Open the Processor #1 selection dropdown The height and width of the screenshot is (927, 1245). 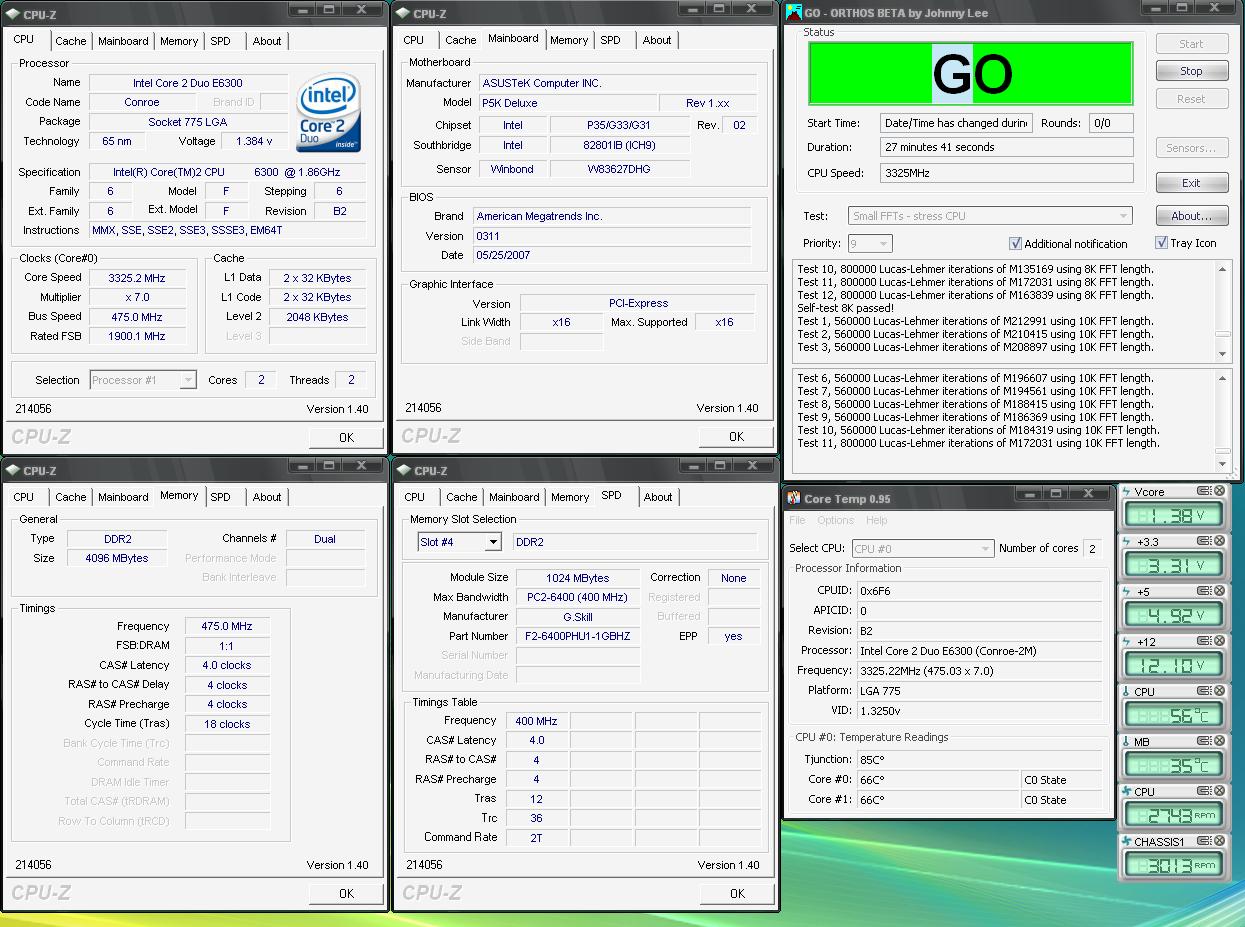143,380
